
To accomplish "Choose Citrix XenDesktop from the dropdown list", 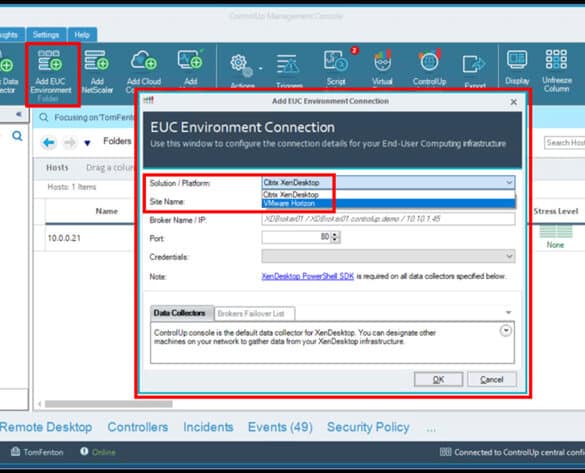I will point(388,194).
